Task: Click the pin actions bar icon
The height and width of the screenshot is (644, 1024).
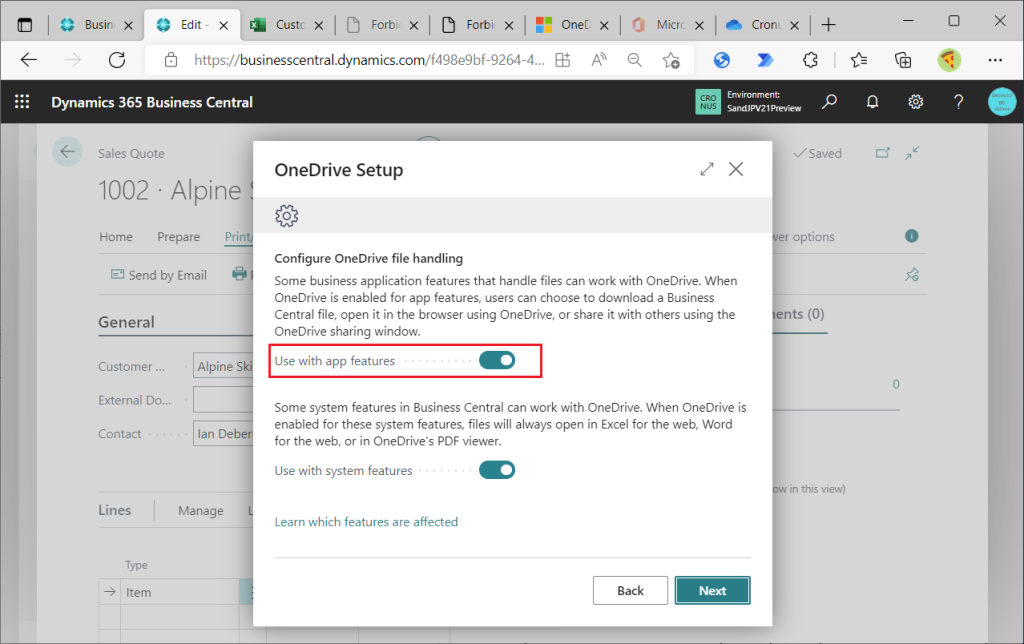Action: coord(912,275)
